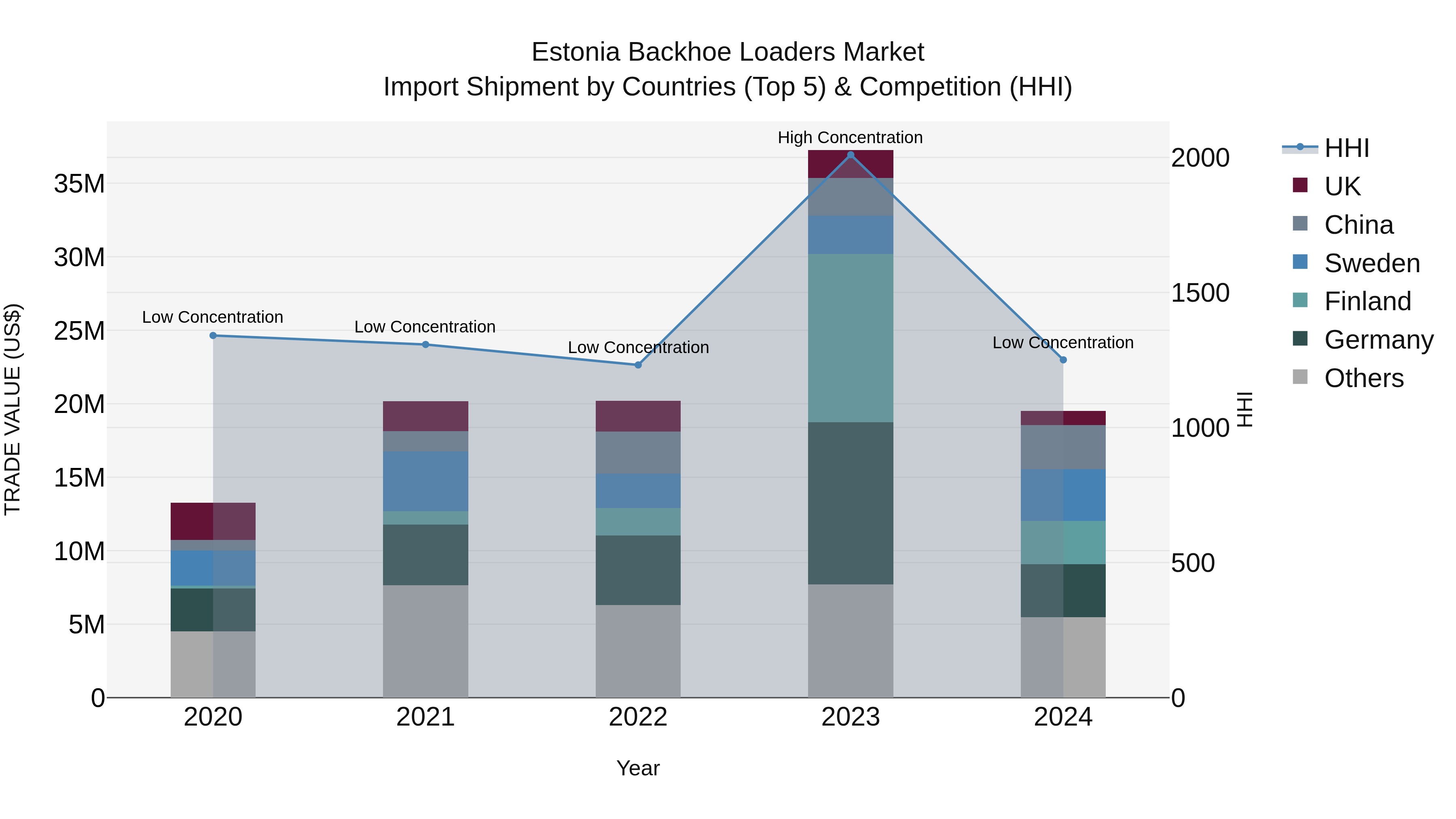This screenshot has height=819, width=1456.
Task: Click the 2020 x-axis year label
Action: click(x=213, y=717)
